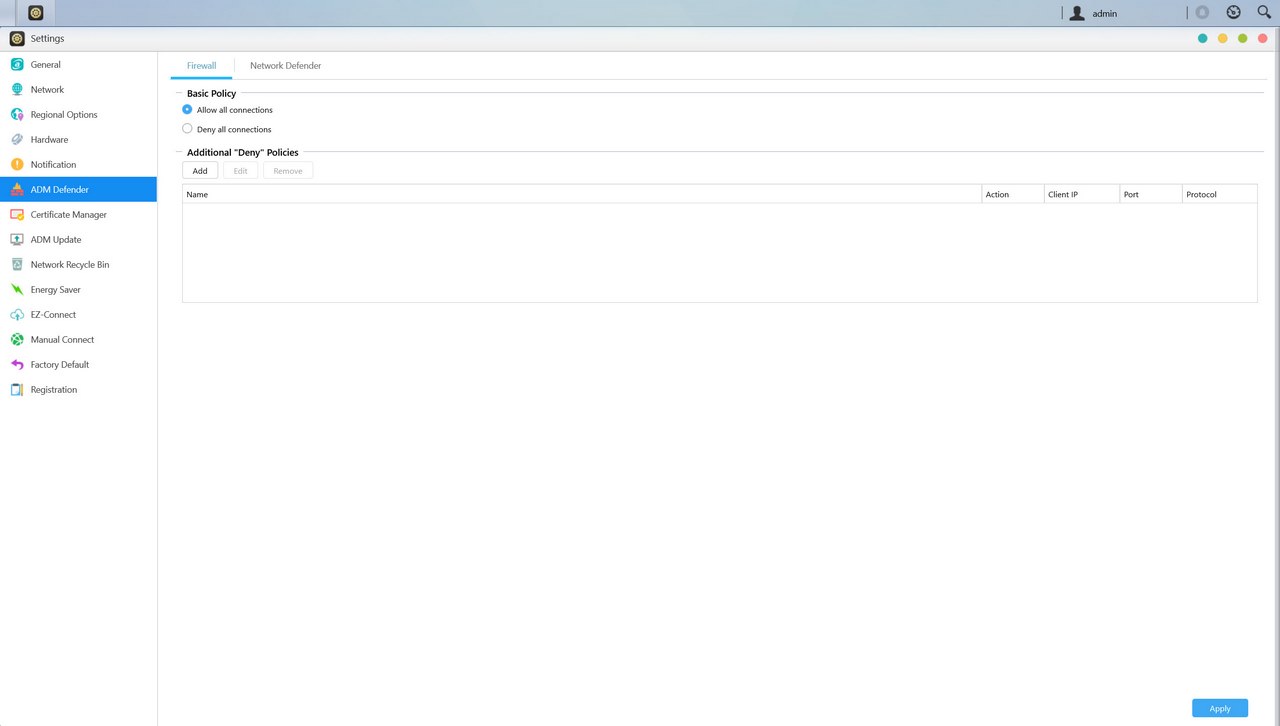Click the Allow all connections label text
The height and width of the screenshot is (726, 1280).
click(235, 110)
